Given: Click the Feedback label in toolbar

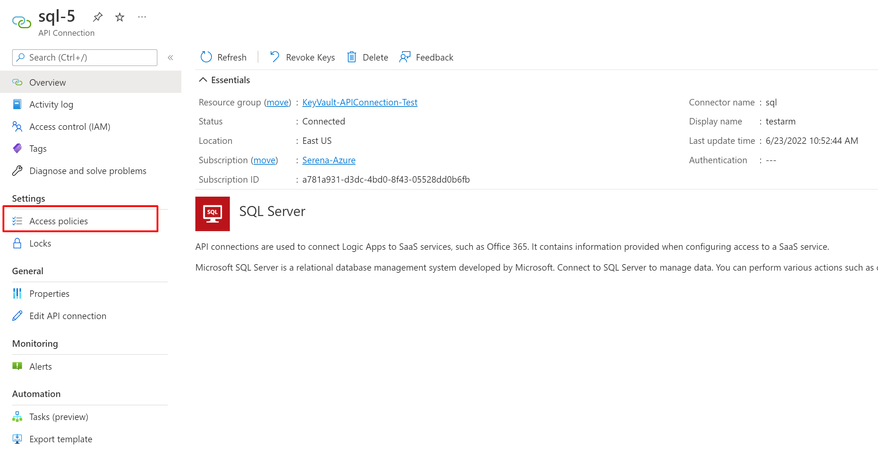Looking at the screenshot, I should 435,57.
